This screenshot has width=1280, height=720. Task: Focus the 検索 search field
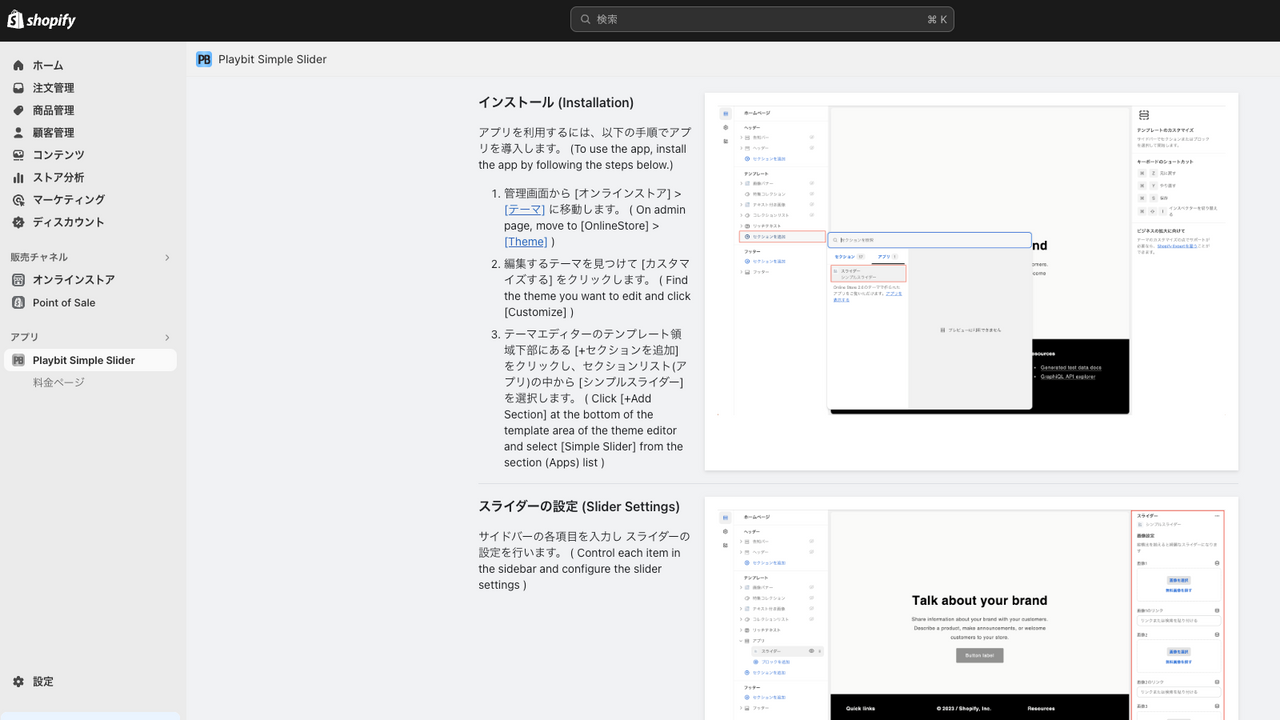(762, 19)
